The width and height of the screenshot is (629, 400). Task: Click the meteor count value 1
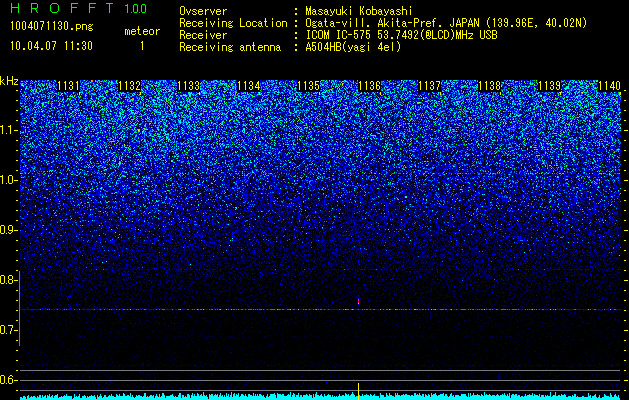[142, 46]
